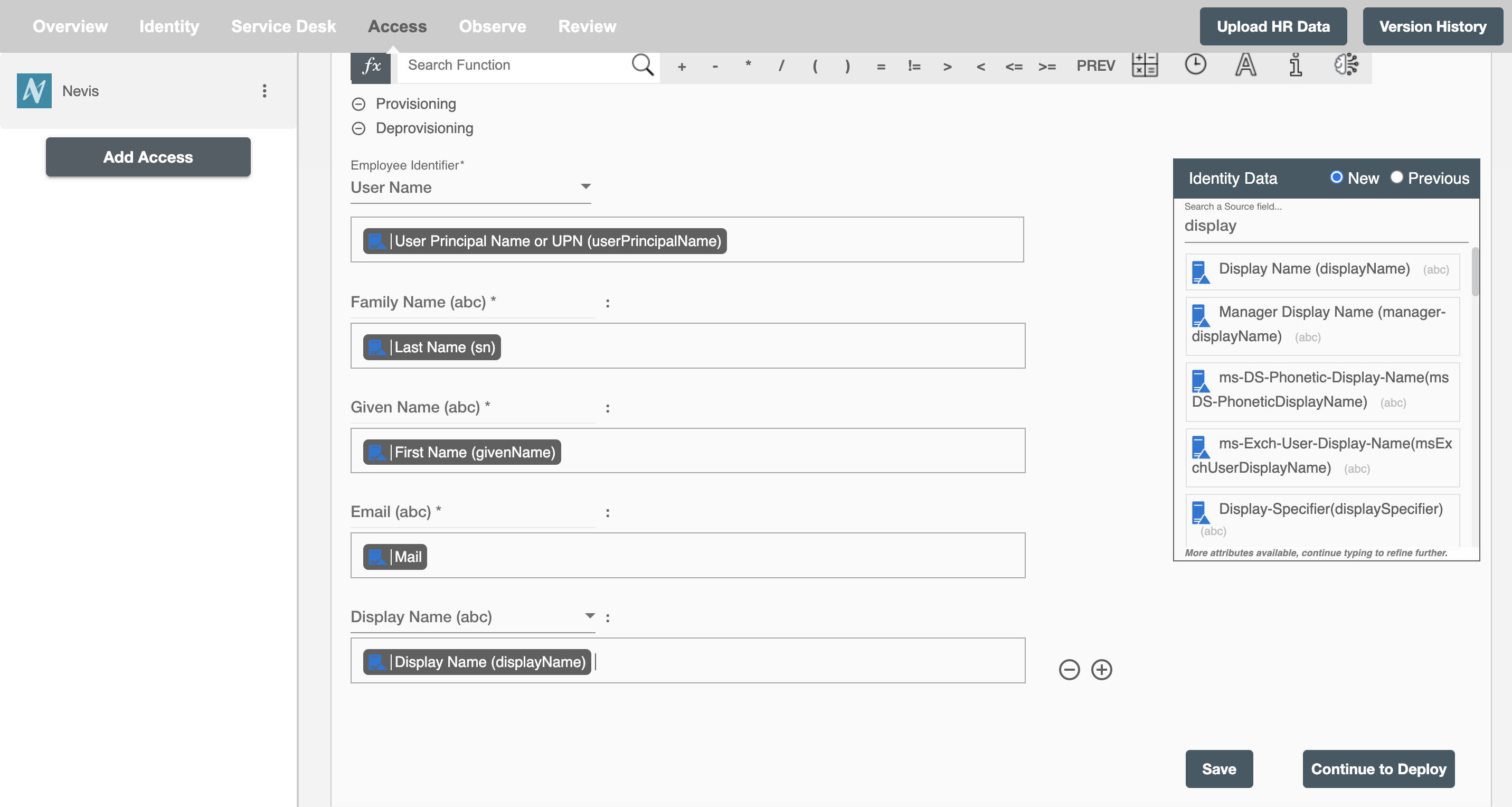Pick ms-DS-Phonetic-Display-Name source field
Image resolution: width=1512 pixels, height=807 pixels.
click(1322, 392)
